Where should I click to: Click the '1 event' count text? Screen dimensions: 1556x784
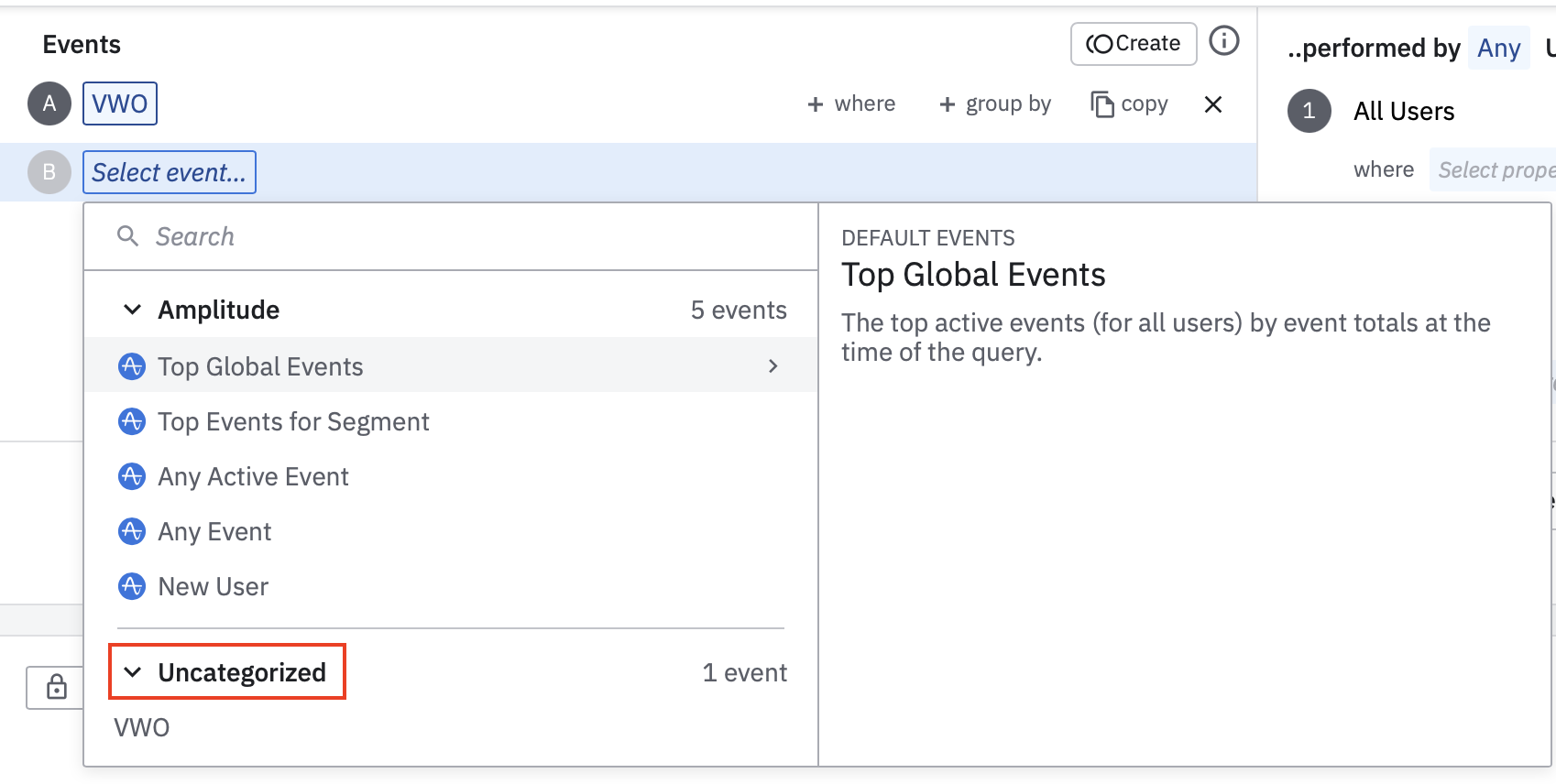(x=745, y=673)
